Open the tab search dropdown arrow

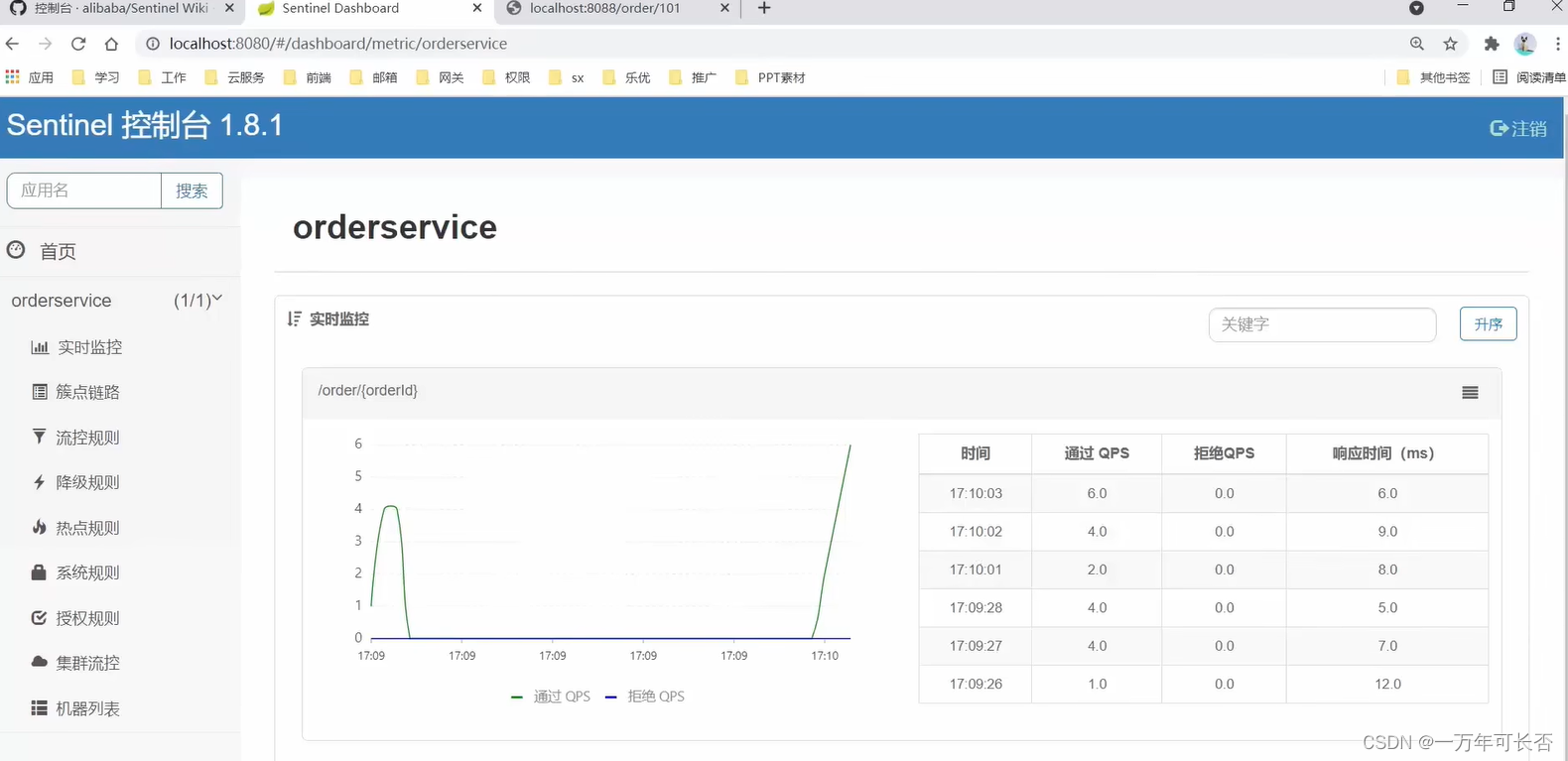click(x=1416, y=8)
